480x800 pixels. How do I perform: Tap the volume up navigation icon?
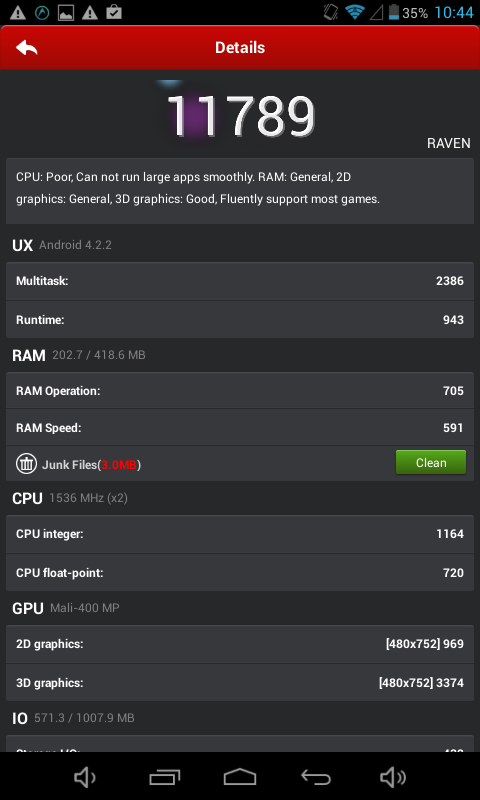(393, 778)
